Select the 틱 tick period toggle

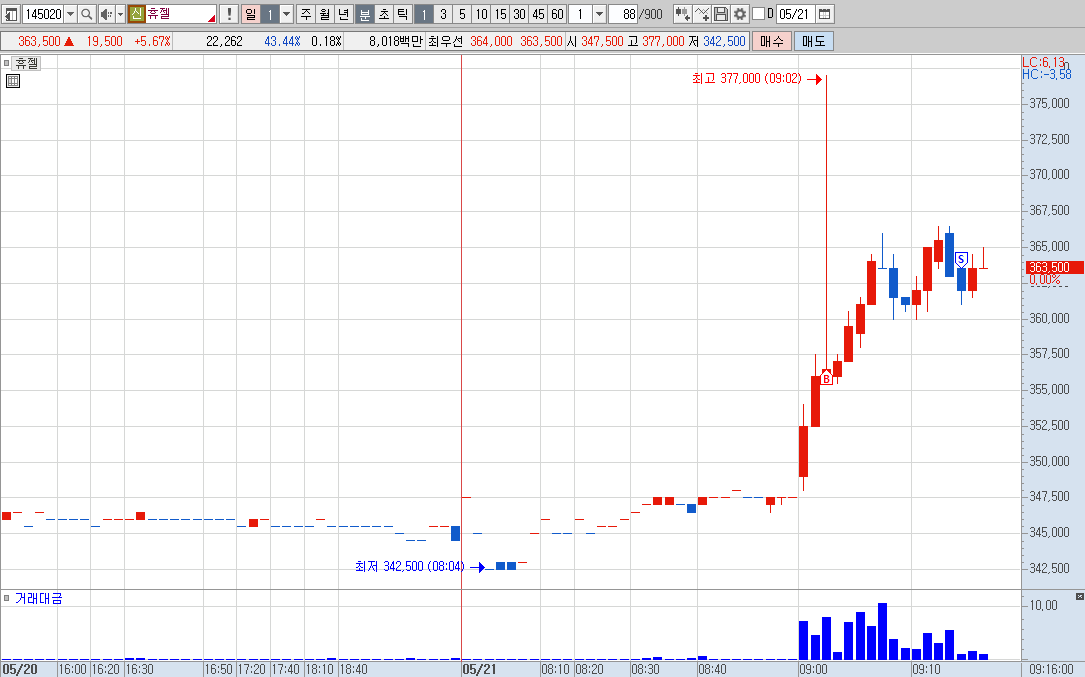(403, 14)
